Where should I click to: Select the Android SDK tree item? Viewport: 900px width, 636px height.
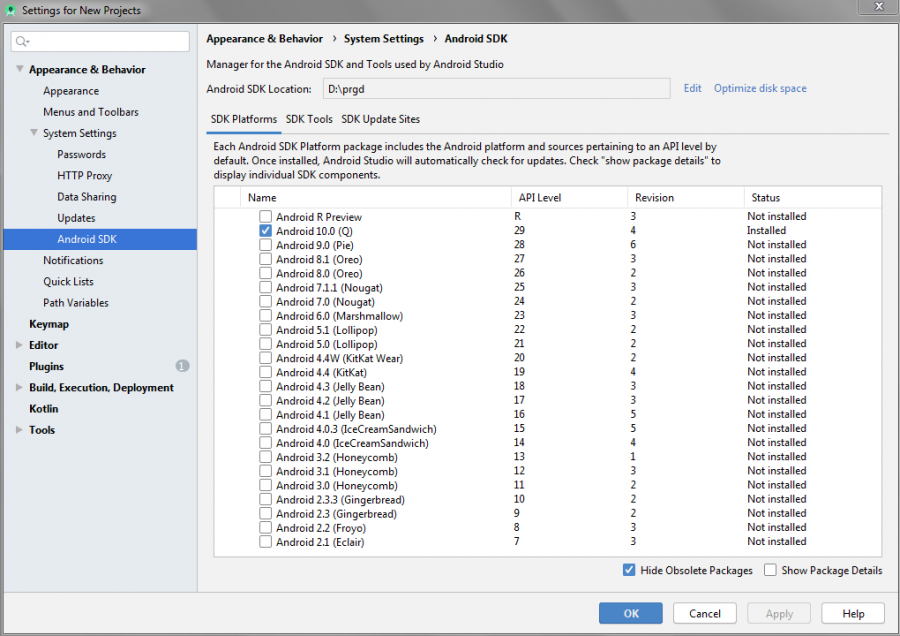click(100, 239)
